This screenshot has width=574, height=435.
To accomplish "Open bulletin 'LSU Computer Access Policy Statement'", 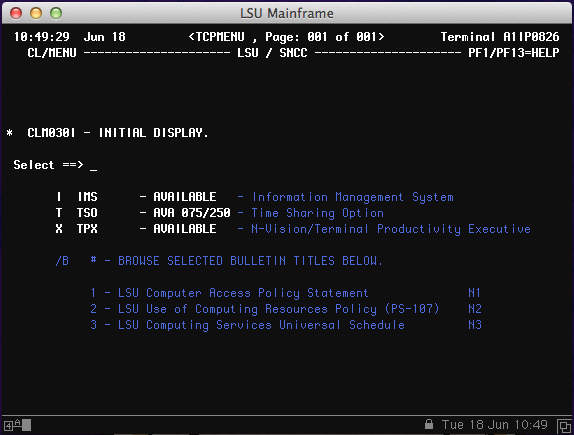I will tap(243, 293).
